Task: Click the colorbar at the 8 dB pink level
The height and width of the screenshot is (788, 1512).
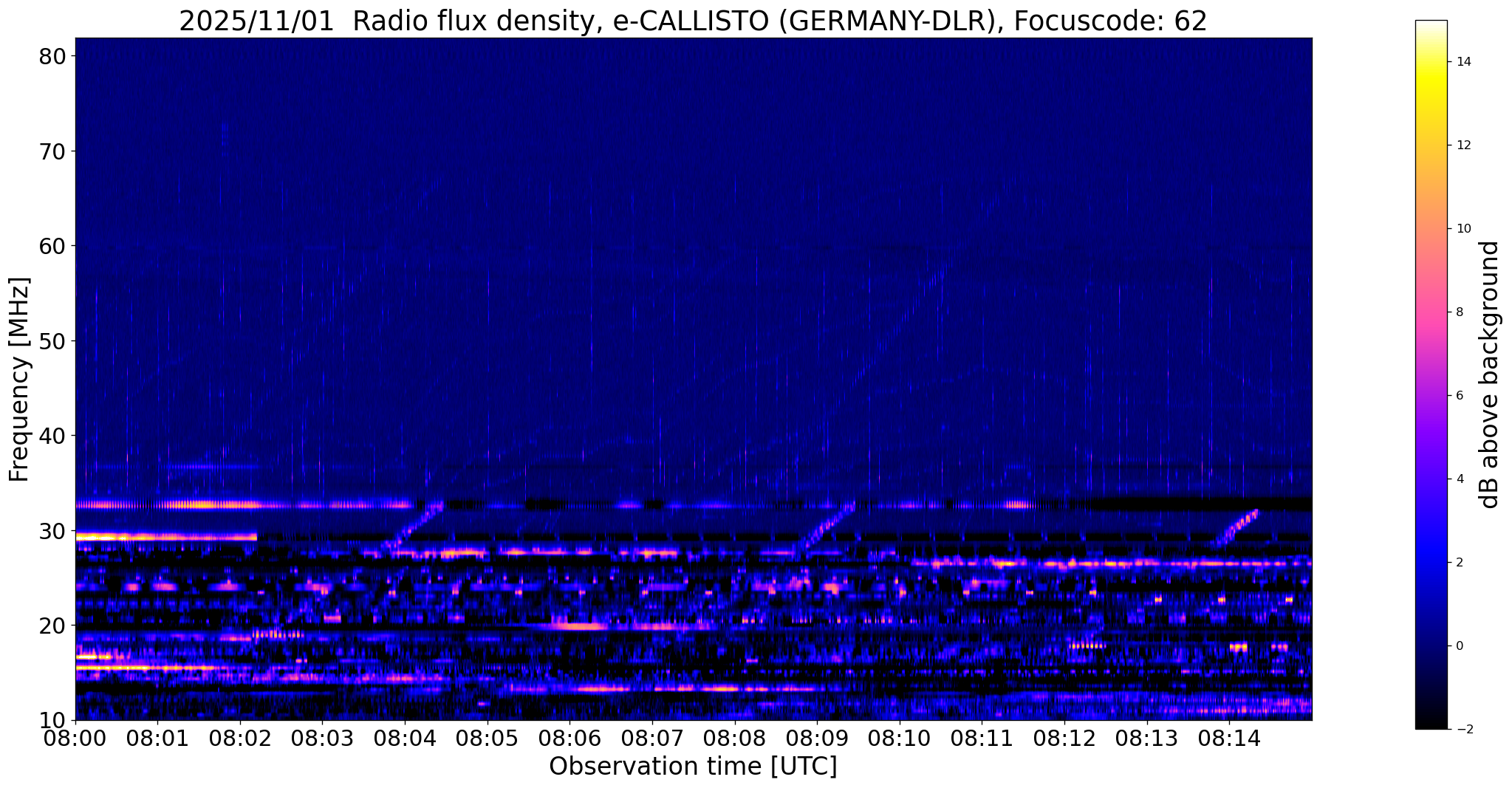Action: tap(1431, 312)
